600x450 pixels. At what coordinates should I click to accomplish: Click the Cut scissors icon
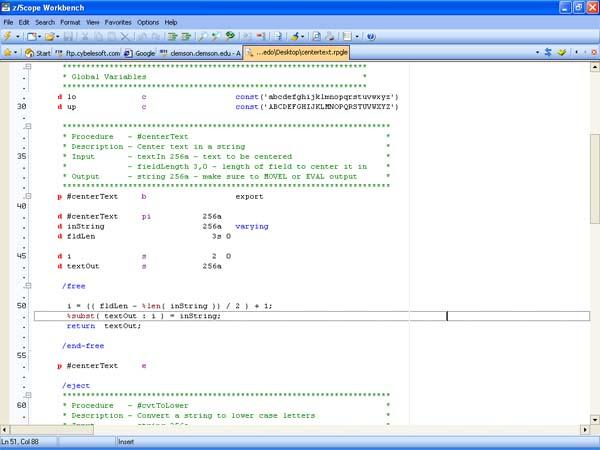[85, 36]
